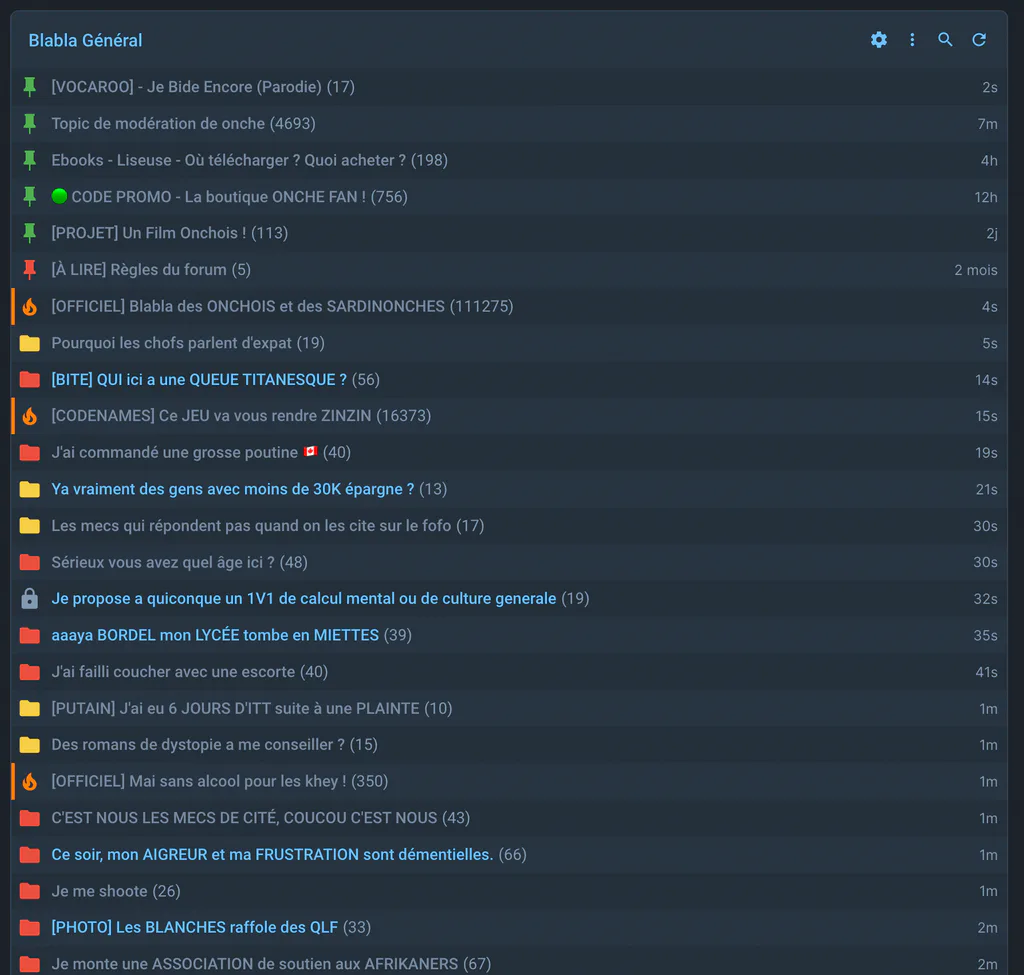Screen dimensions: 1024x975
Task: Click the "2 mois" timestamp on Règles du forum
Action: [x=976, y=270]
